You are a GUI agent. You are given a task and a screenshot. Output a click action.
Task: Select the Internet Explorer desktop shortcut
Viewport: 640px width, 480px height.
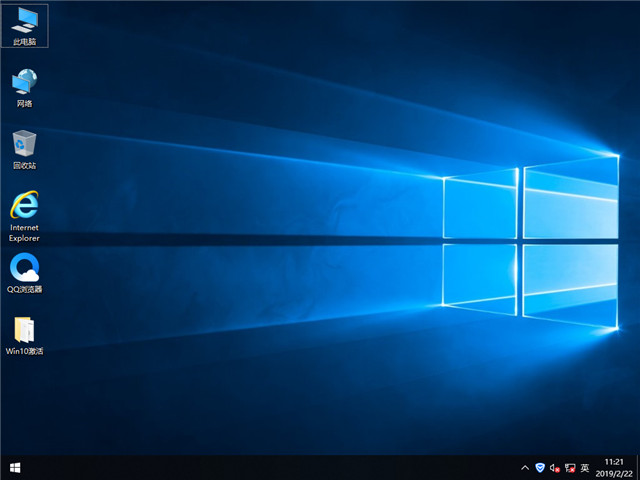click(24, 216)
